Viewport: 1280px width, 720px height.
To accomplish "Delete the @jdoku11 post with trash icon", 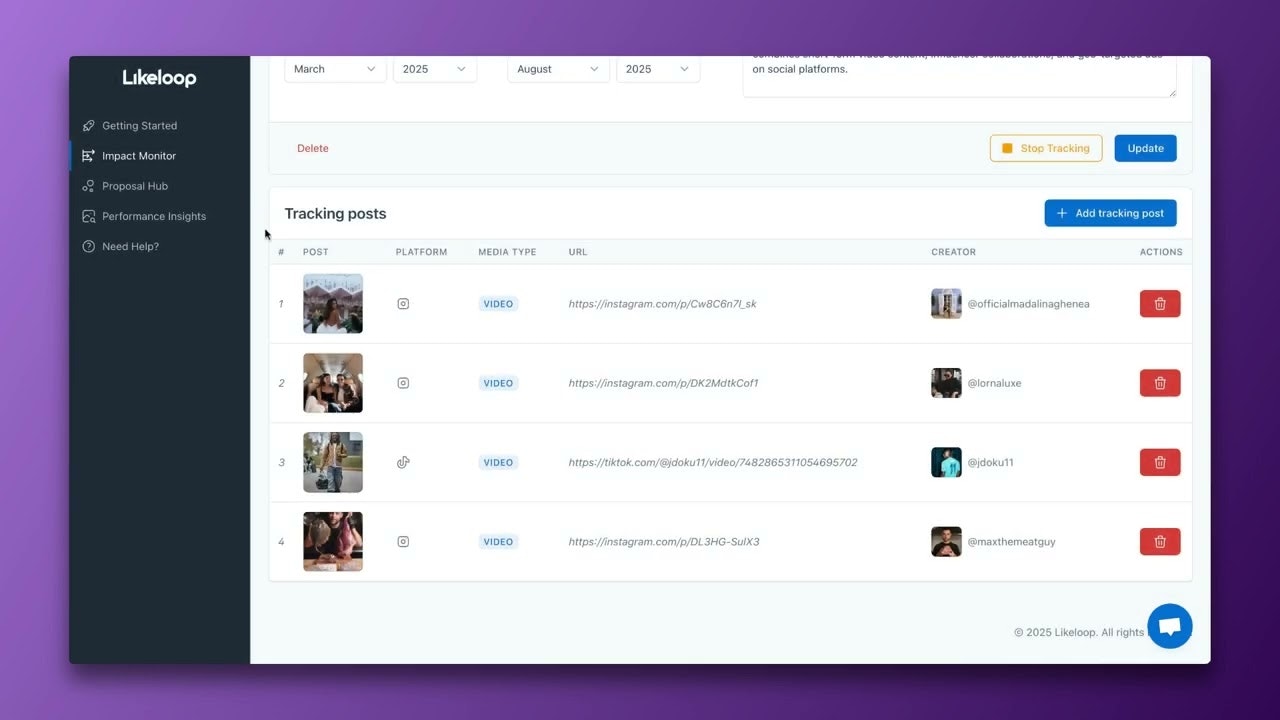I will pos(1160,462).
